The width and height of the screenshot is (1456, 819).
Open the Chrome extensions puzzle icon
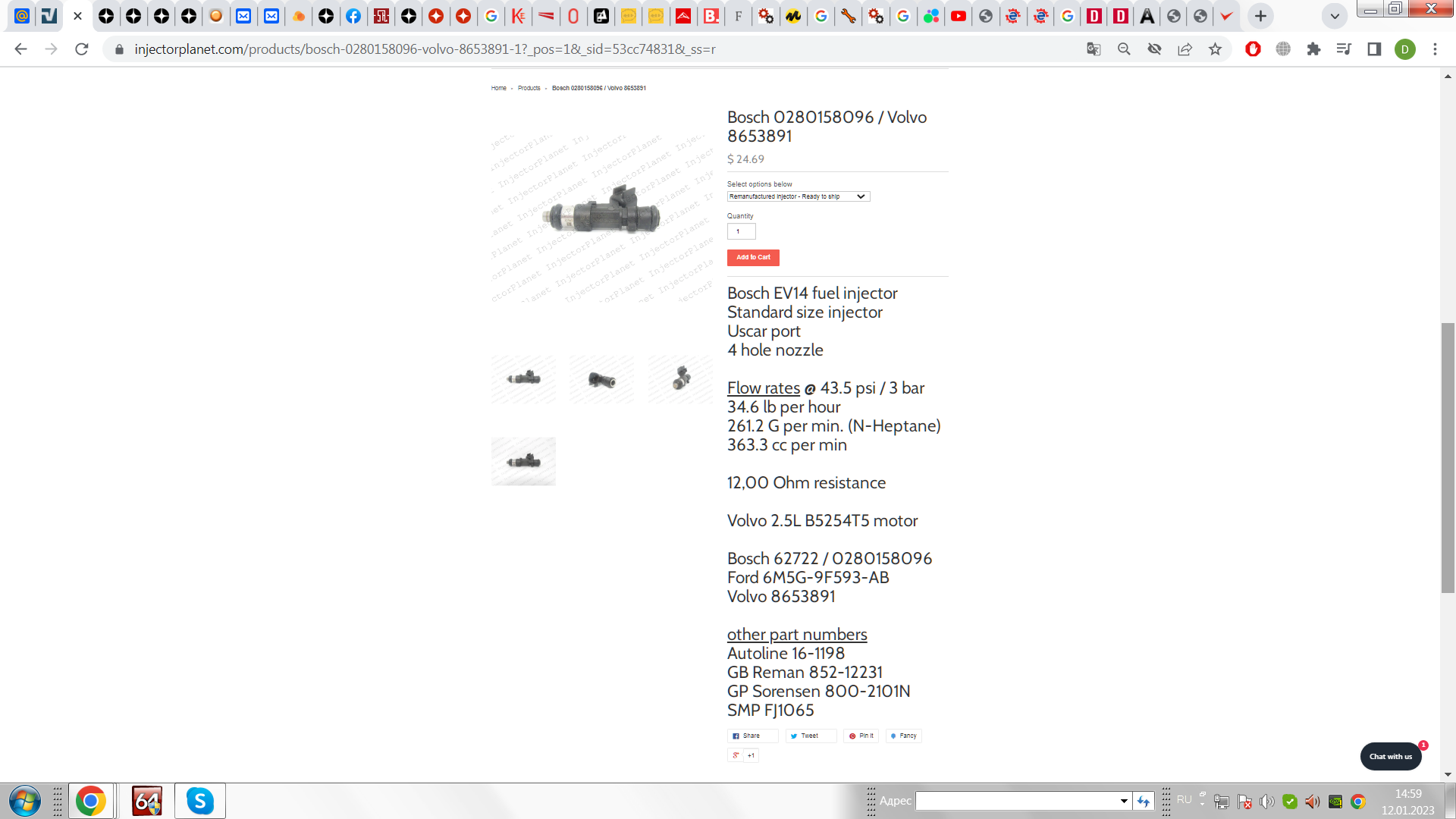click(x=1313, y=49)
